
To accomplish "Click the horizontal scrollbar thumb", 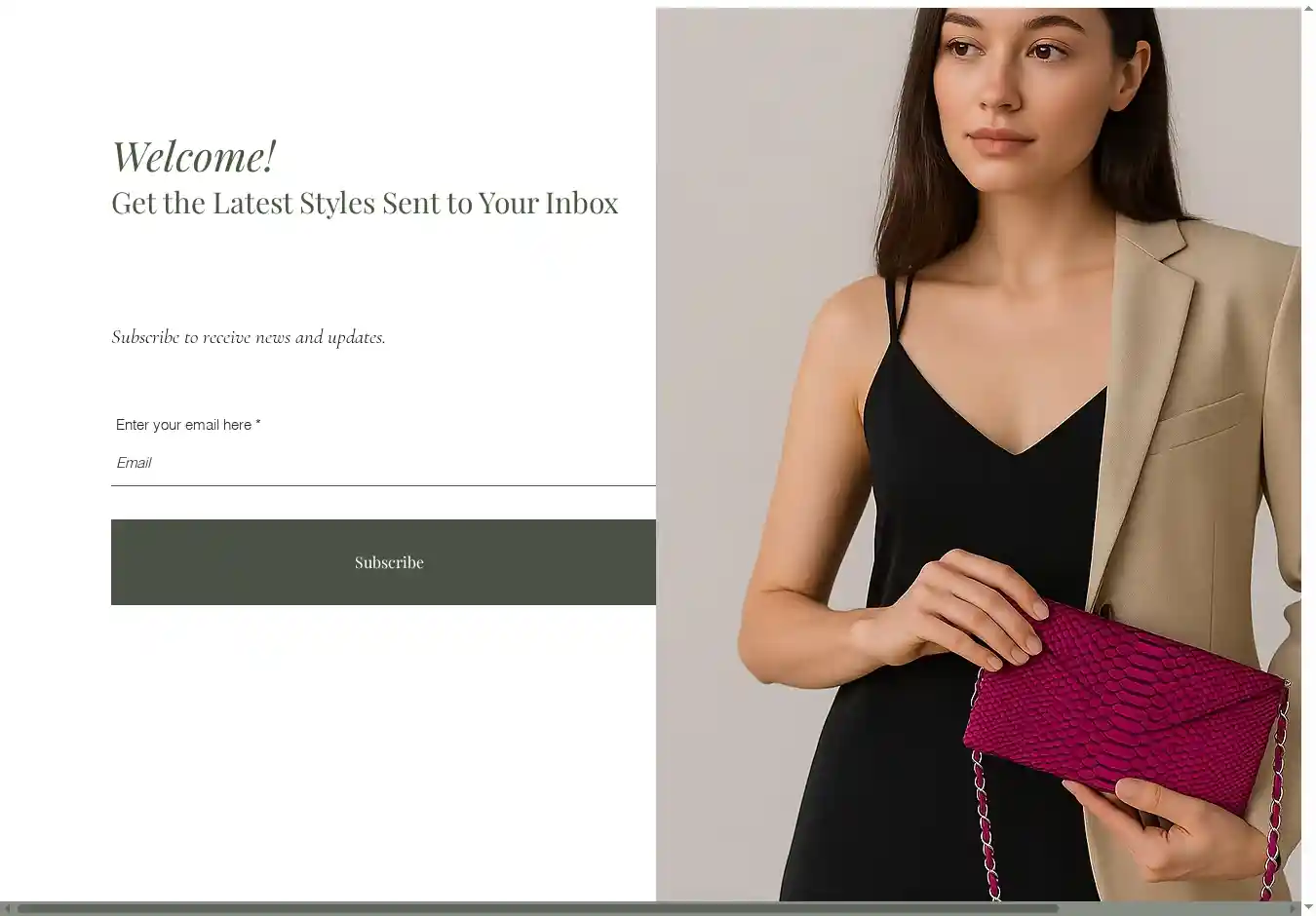I will 537,908.
